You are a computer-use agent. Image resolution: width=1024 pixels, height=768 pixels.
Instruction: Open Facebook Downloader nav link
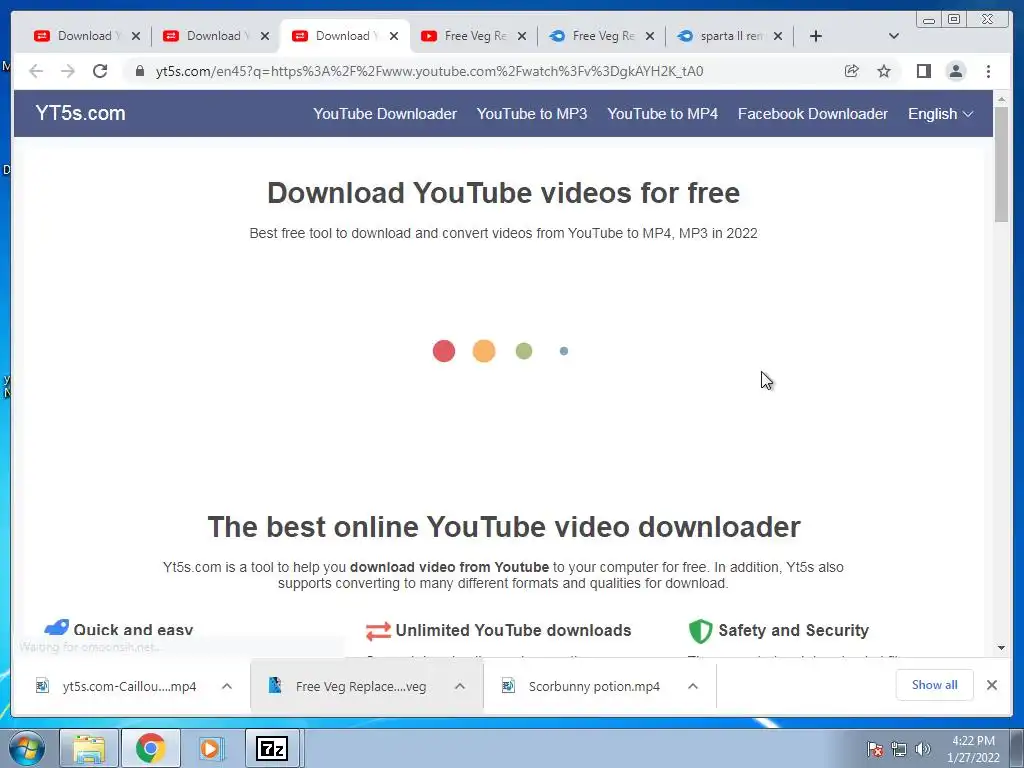(812, 114)
